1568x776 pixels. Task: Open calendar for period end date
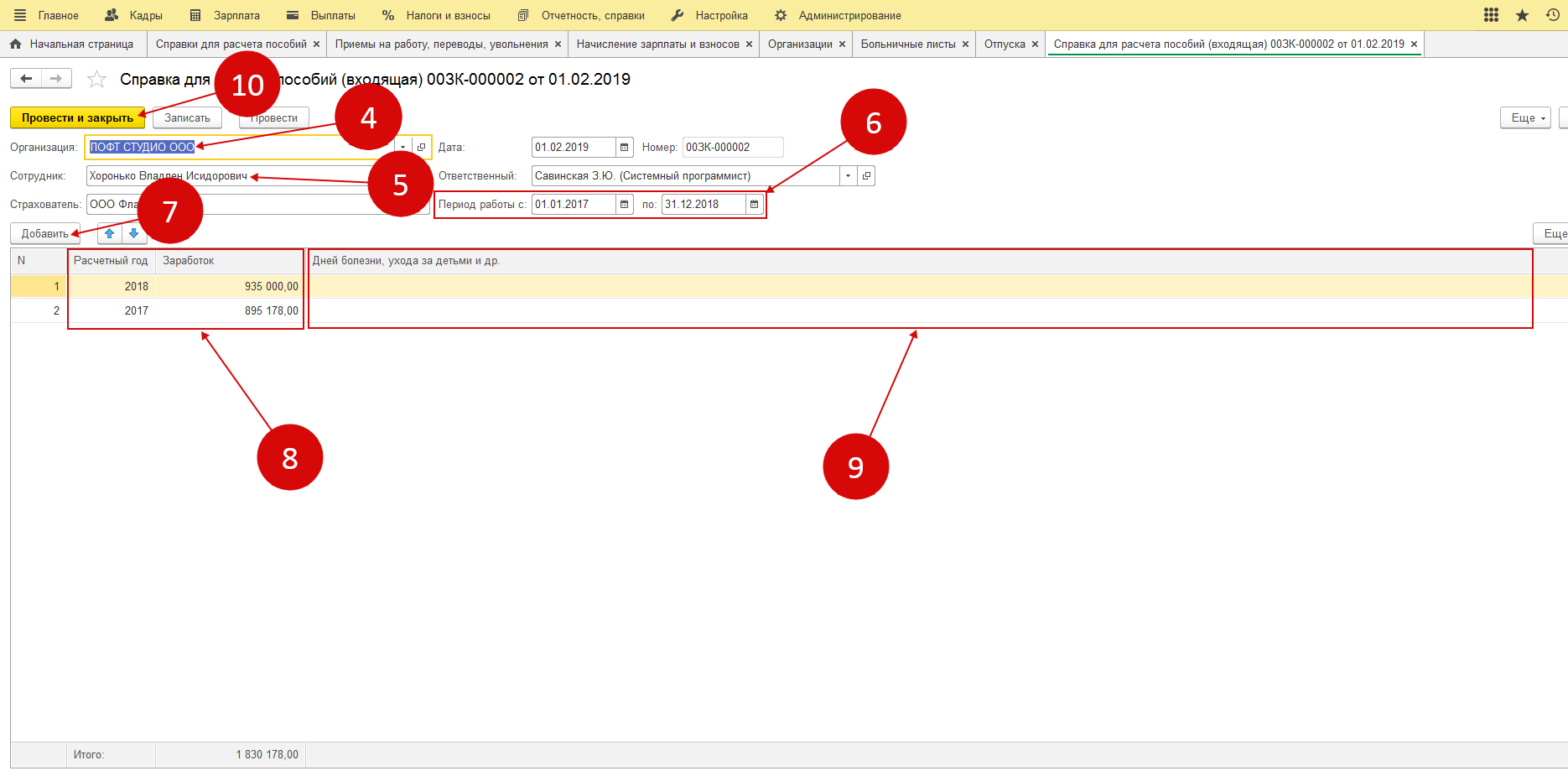754,205
